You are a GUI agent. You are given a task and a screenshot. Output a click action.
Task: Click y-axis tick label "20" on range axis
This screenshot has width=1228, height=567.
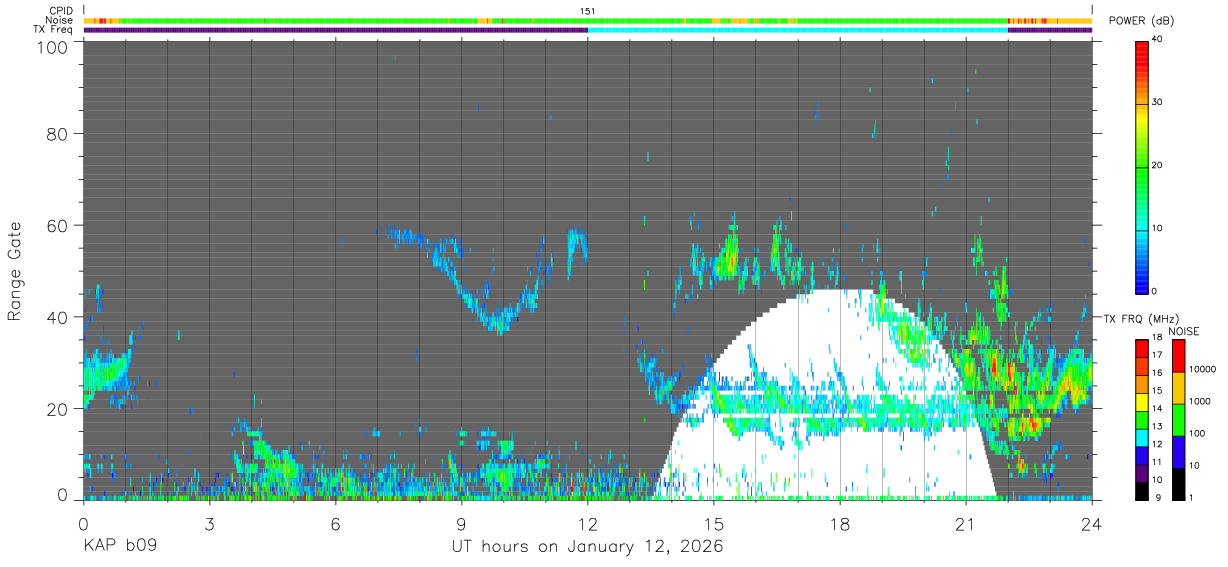58,409
